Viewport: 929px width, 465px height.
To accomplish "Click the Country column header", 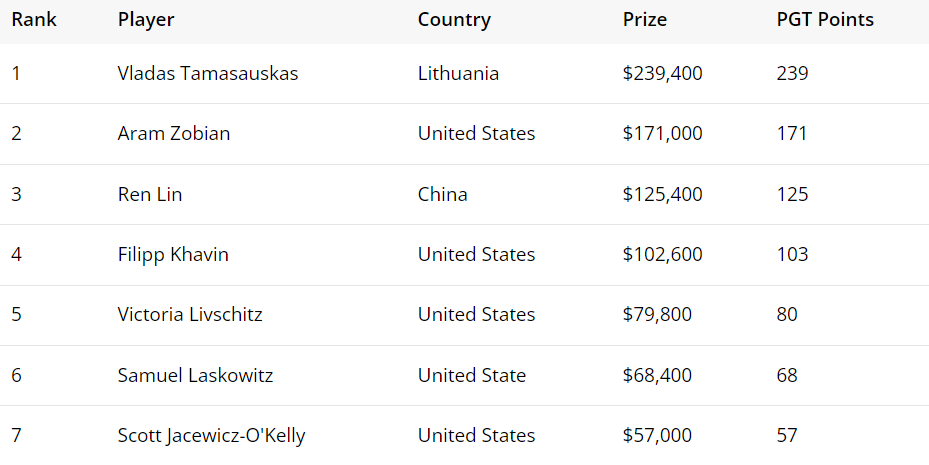I will point(454,20).
